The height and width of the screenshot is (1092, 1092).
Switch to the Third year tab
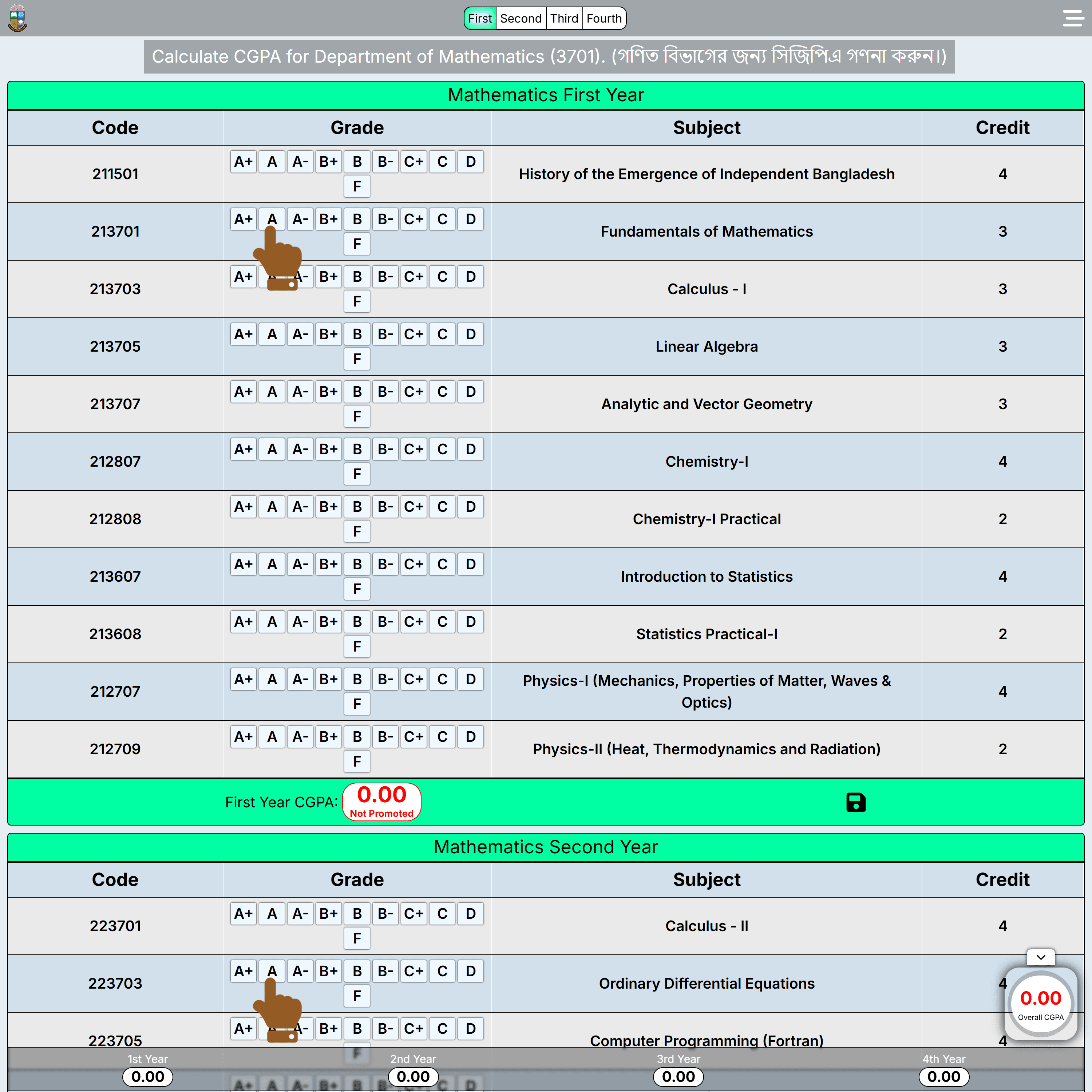[564, 19]
